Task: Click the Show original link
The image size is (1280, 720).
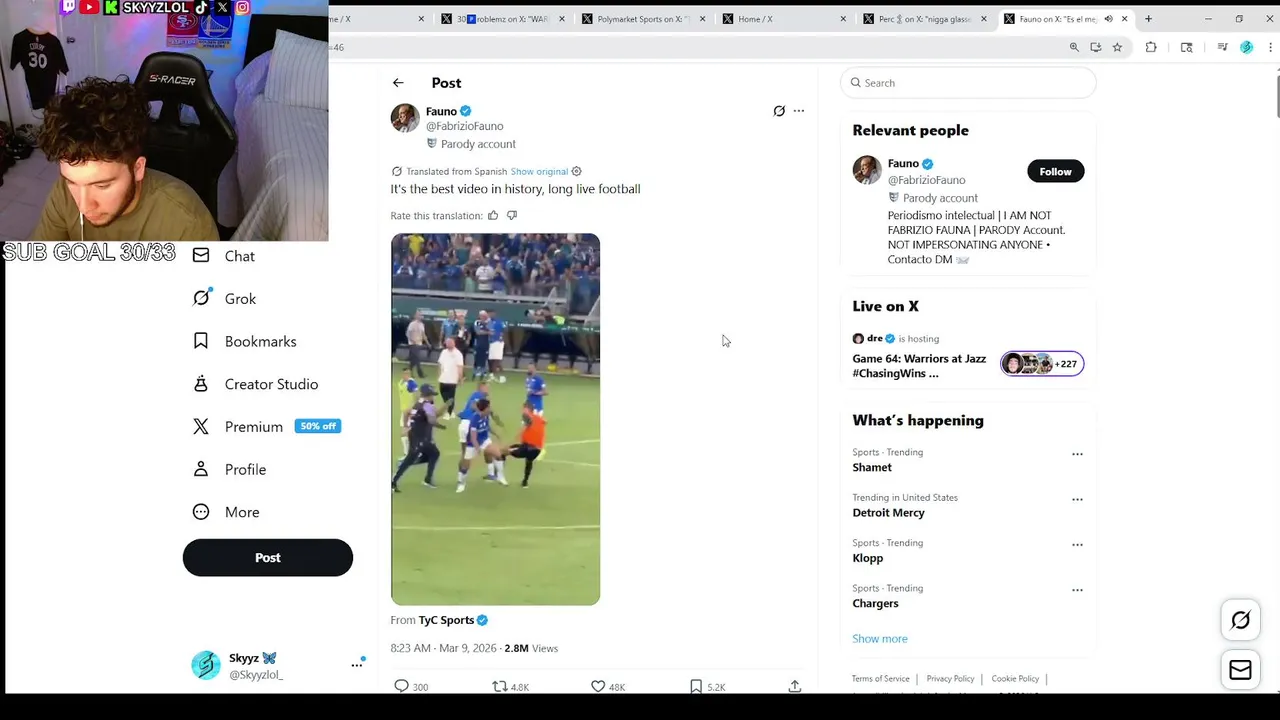Action: (x=539, y=171)
